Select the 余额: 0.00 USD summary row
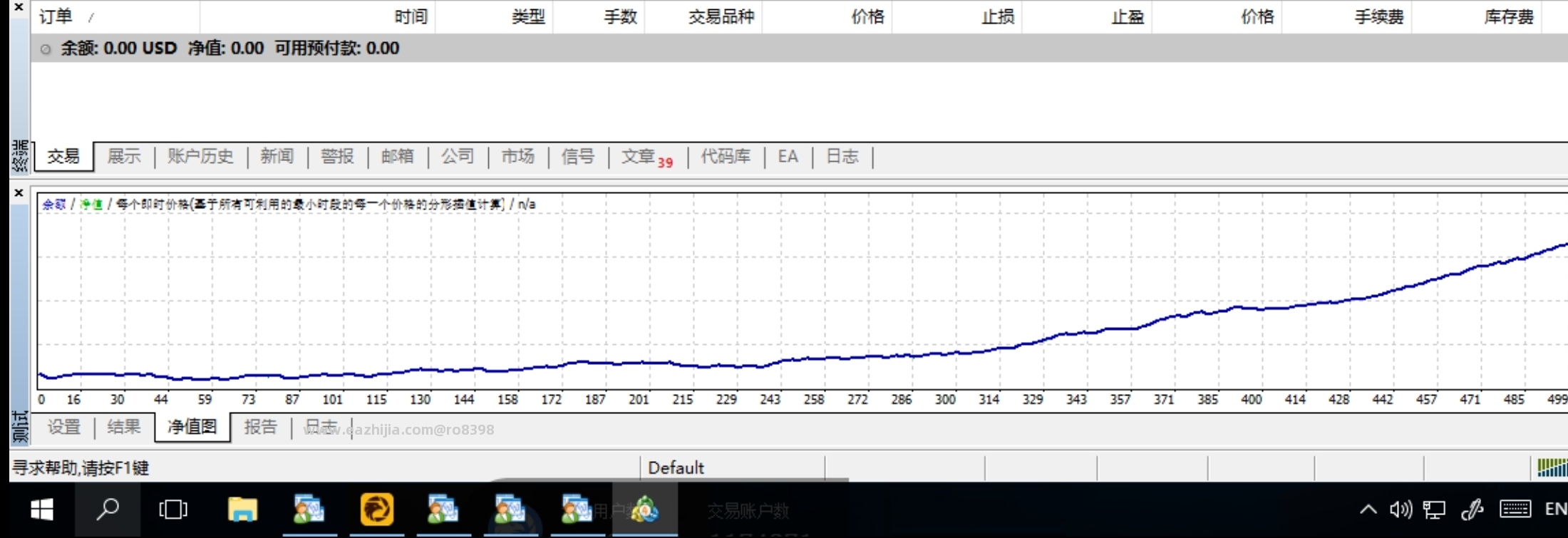Screen dimensions: 1568x538 coord(798,48)
